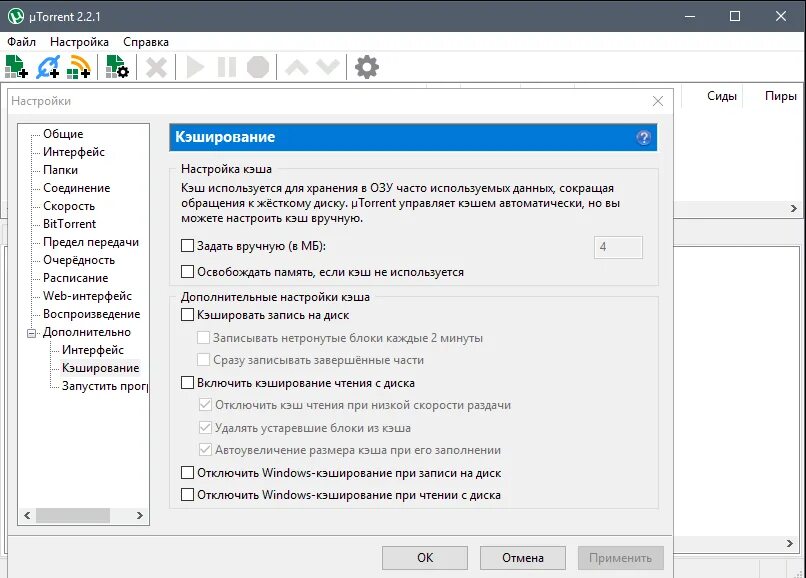Start the selected torrent
Viewport: 806px width, 578px height.
(x=196, y=66)
